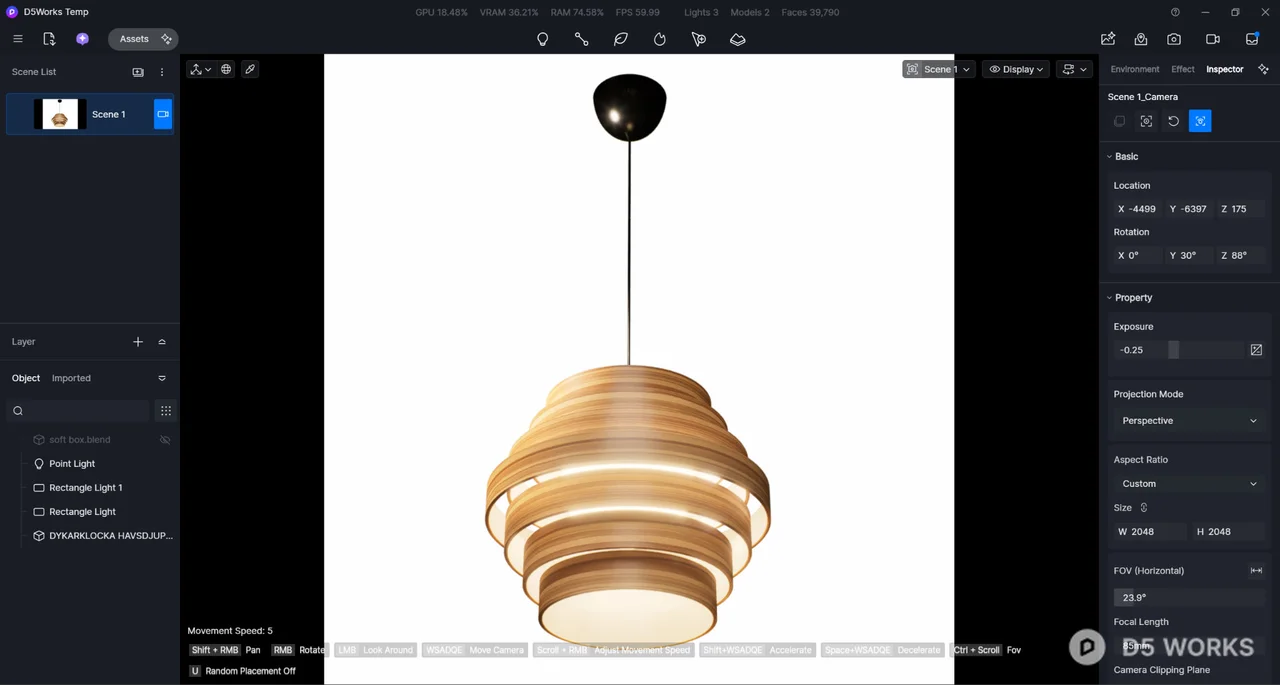The width and height of the screenshot is (1280, 685).
Task: Click the location pin icon
Action: [1141, 39]
